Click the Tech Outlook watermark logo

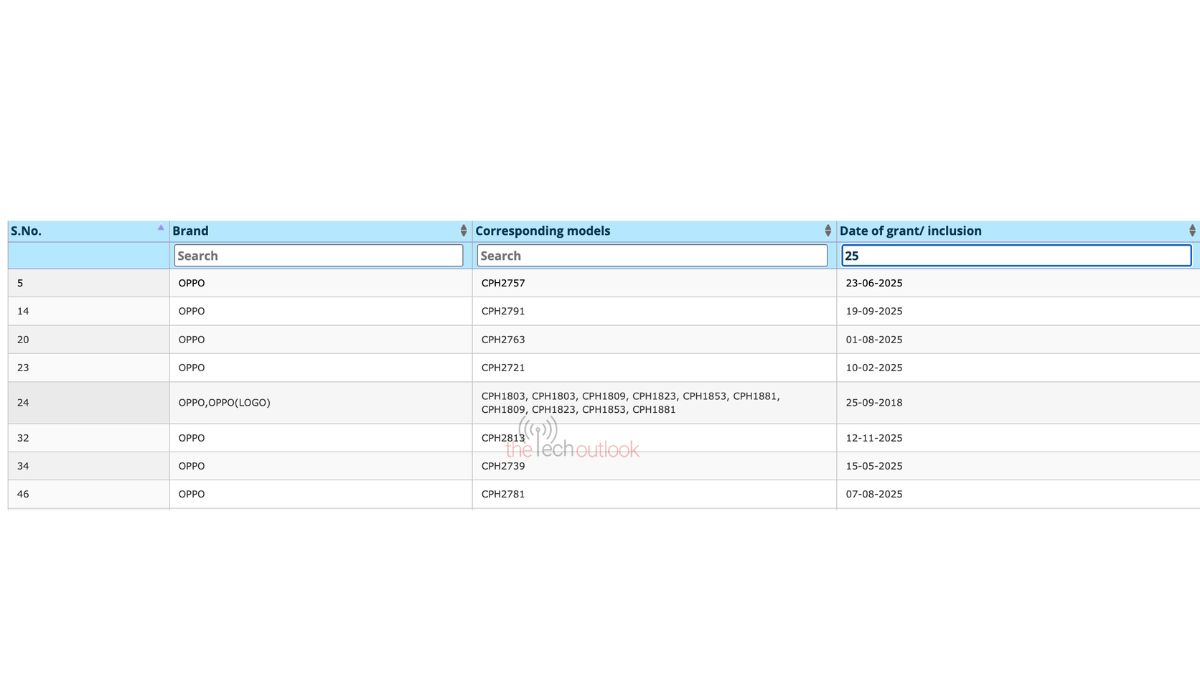point(572,442)
